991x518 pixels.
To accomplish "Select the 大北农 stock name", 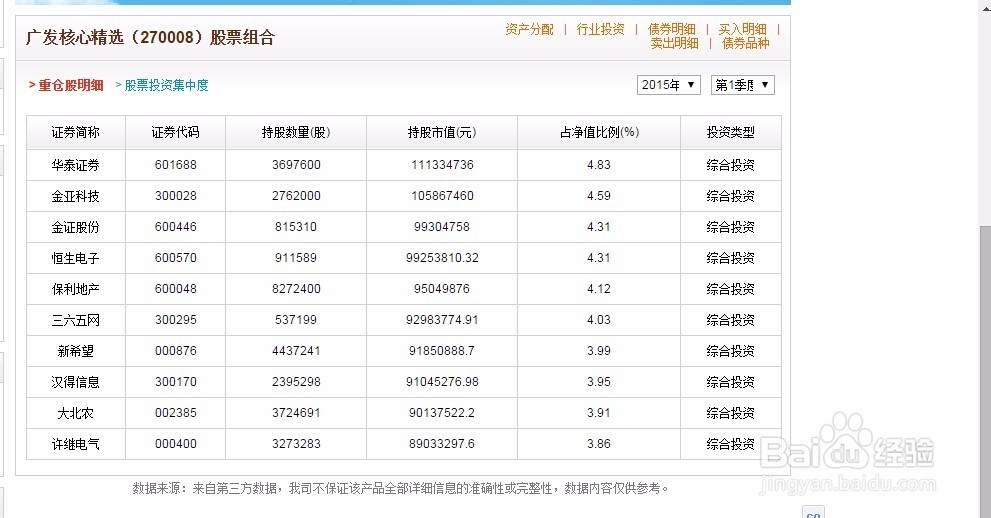I will [76, 413].
